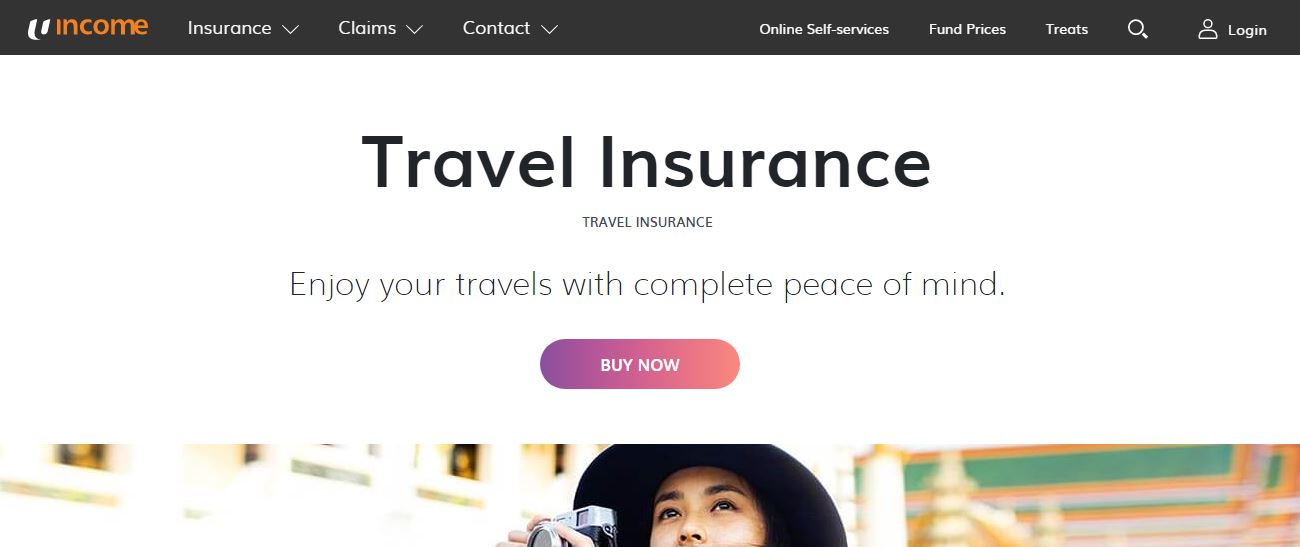Click the peace of mind tagline text
This screenshot has width=1300, height=547.
[x=647, y=285]
